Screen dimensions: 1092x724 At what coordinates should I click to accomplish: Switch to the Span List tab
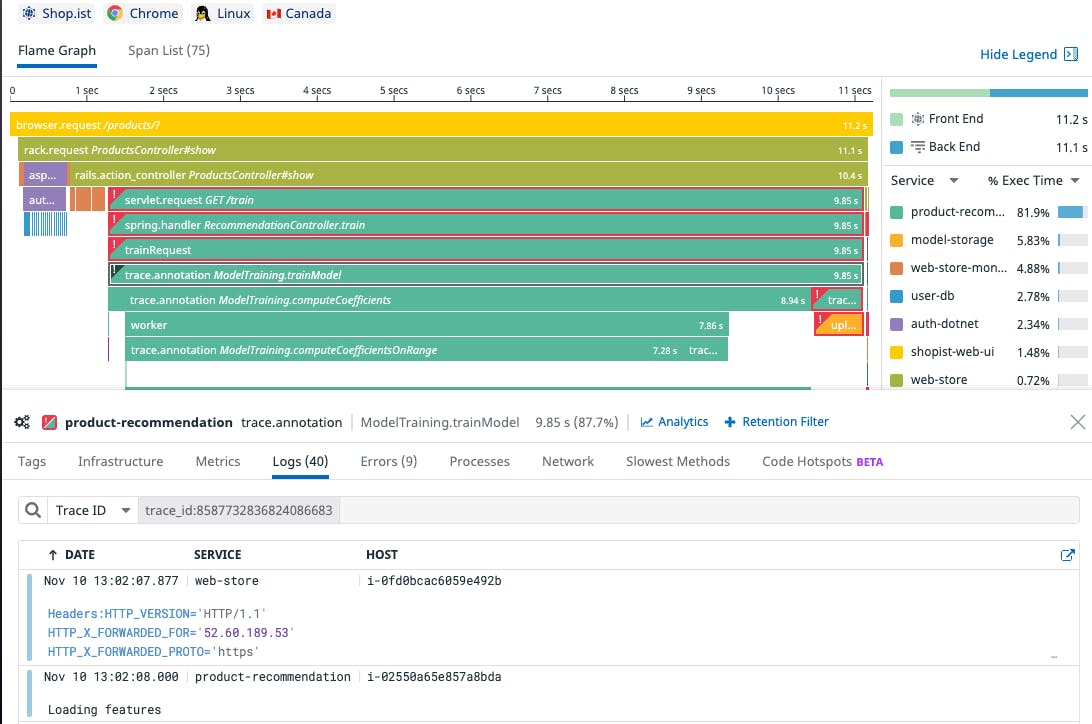click(x=168, y=50)
